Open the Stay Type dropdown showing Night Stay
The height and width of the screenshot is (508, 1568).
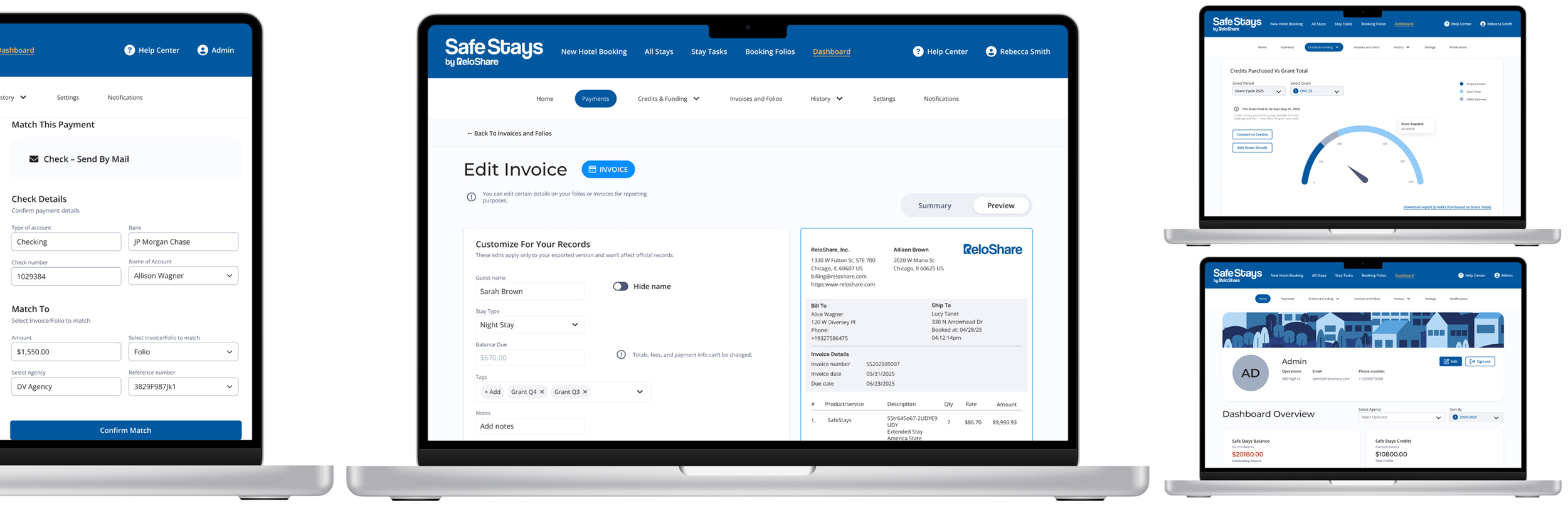pos(529,325)
